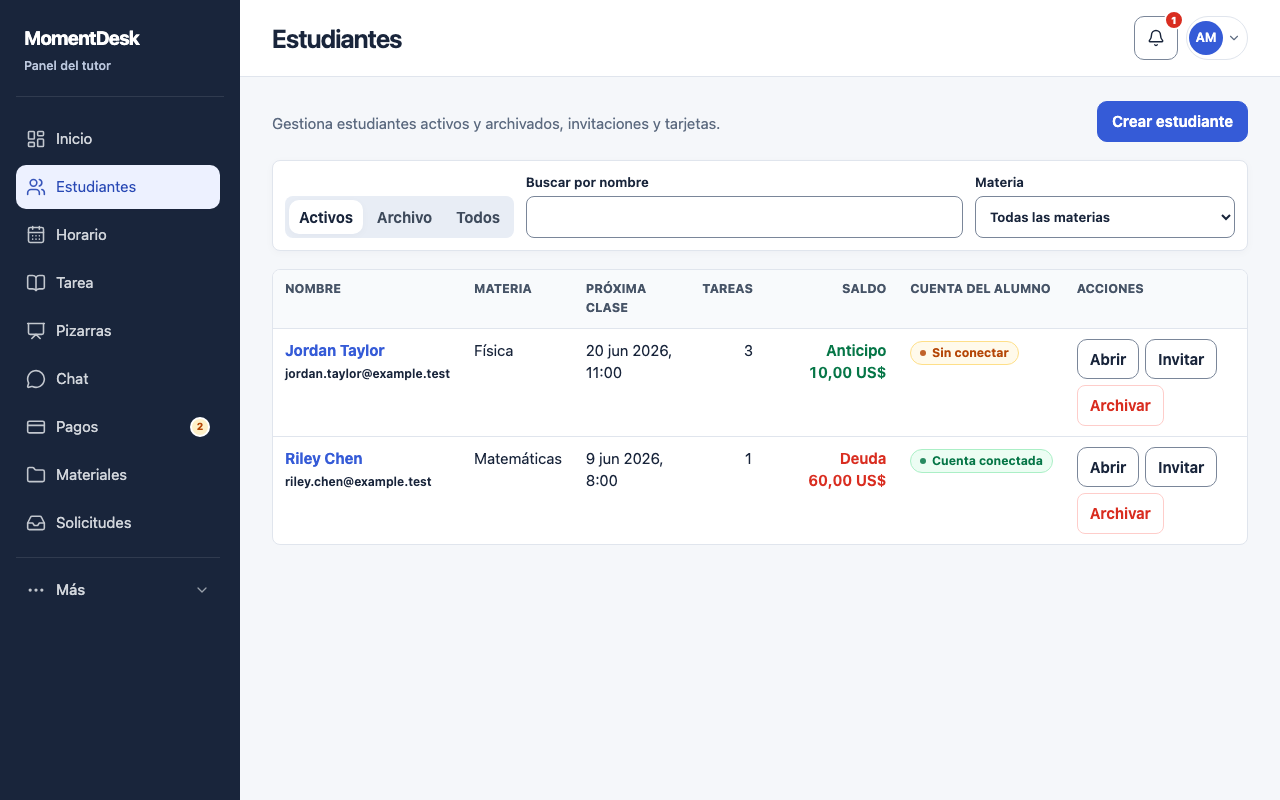Click the Deuda 60,00 US$ balance
The image size is (1280, 800).
point(847,470)
